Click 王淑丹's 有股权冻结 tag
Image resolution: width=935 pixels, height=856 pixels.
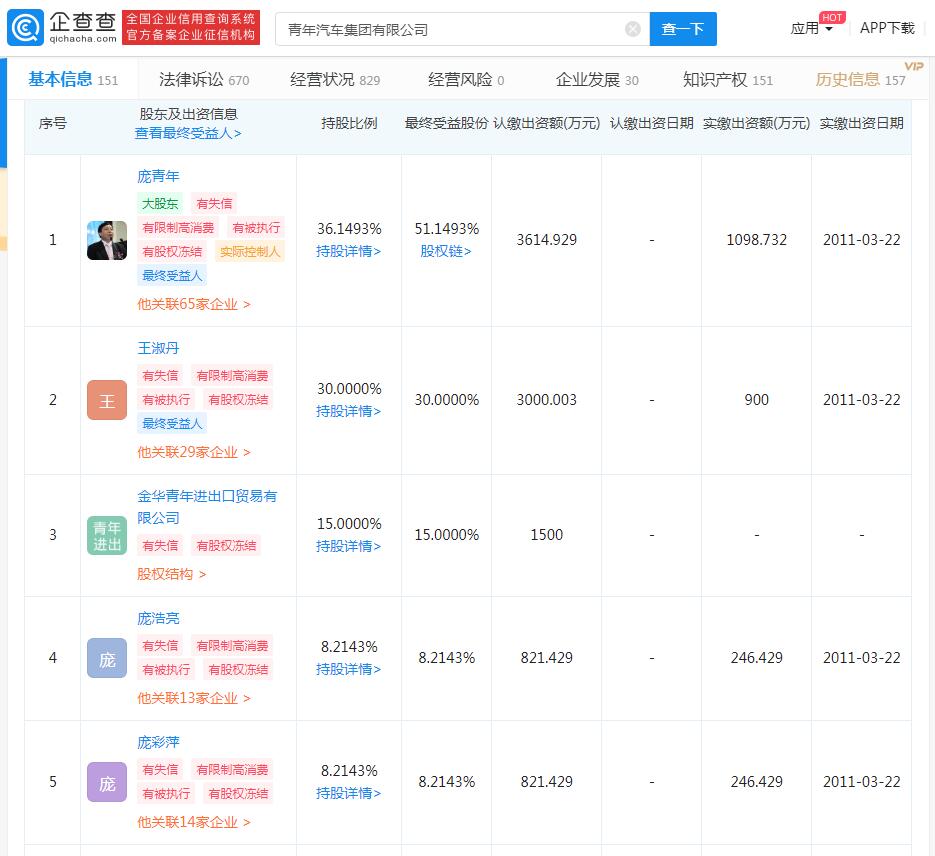238,399
